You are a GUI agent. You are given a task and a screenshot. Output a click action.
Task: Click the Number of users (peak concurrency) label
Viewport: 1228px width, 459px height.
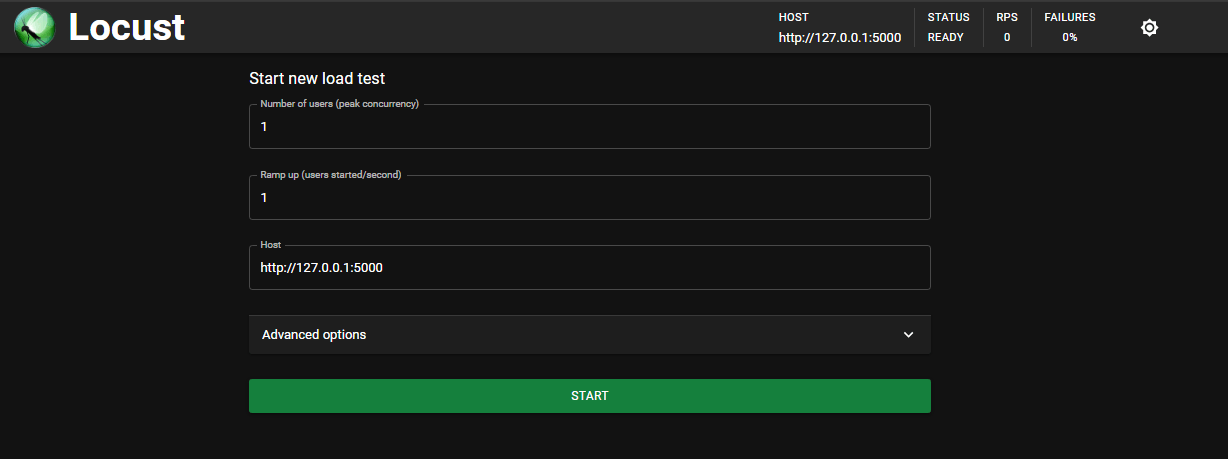tap(339, 104)
